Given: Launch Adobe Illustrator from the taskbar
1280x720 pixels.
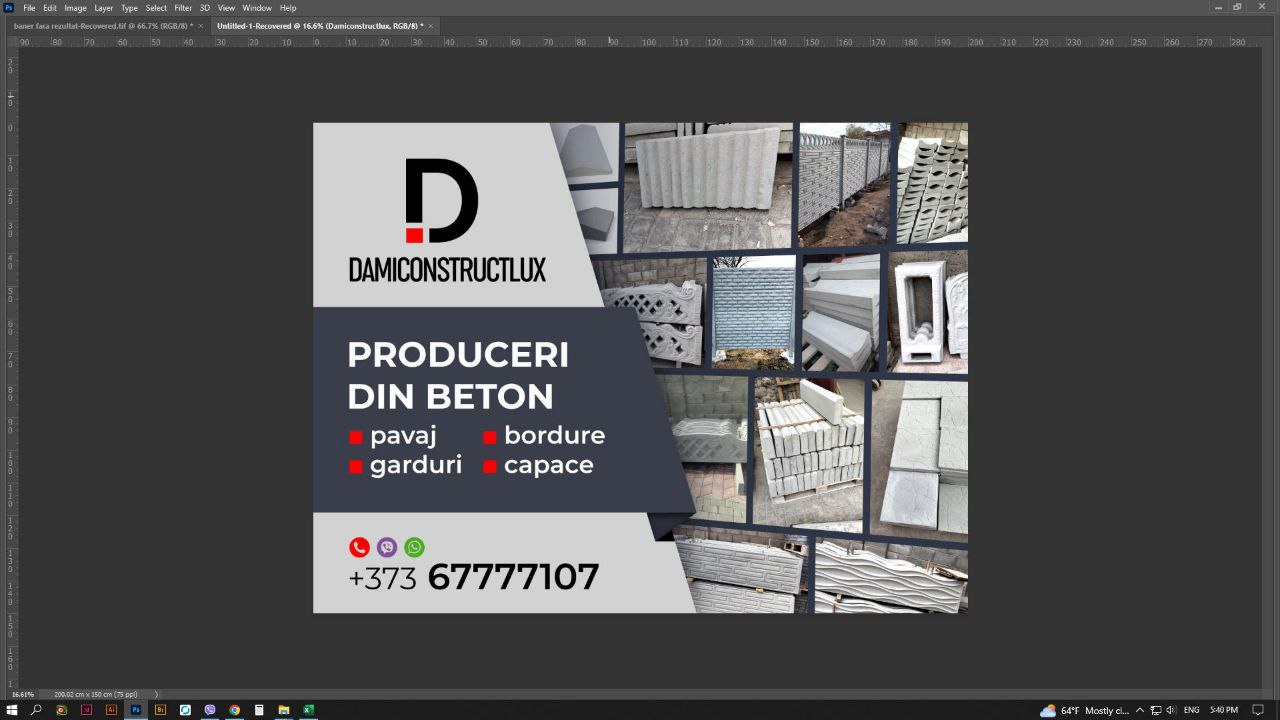Looking at the screenshot, I should coord(111,710).
